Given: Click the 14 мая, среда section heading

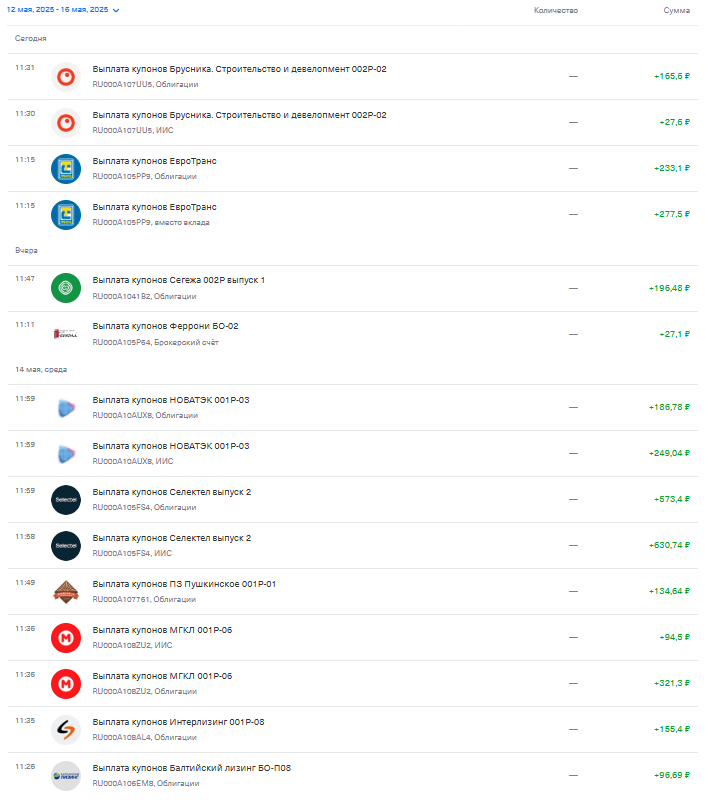Looking at the screenshot, I should (41, 370).
